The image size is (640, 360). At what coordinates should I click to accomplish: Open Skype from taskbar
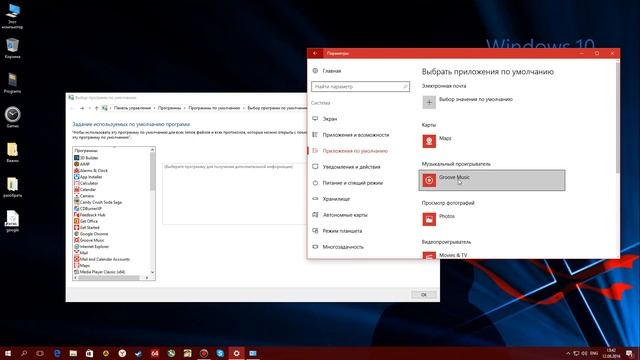click(220, 353)
